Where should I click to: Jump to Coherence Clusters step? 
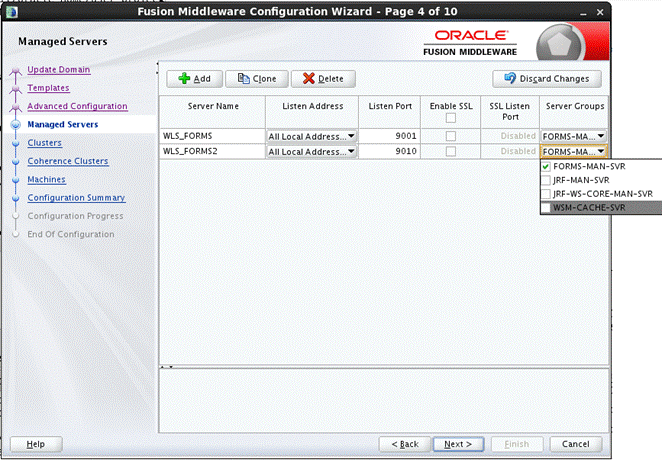point(68,161)
